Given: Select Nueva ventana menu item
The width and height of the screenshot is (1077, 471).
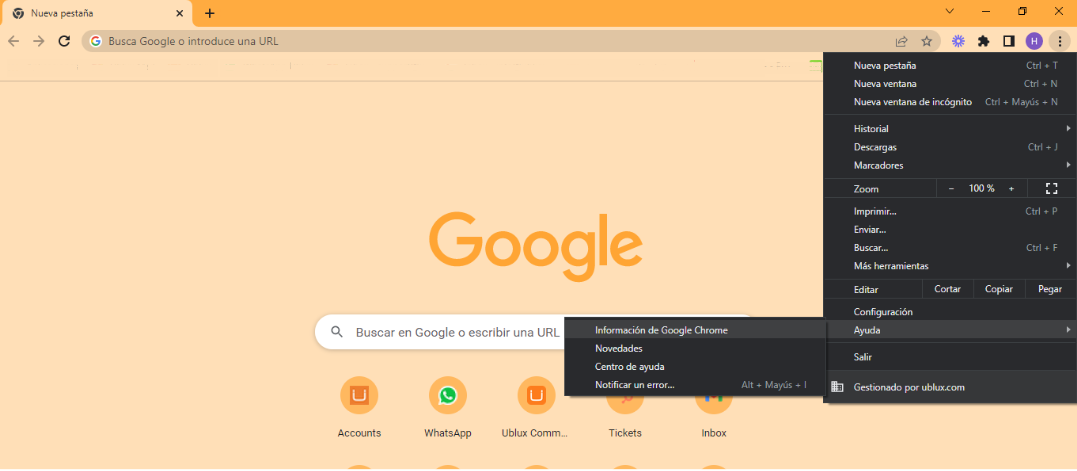Looking at the screenshot, I should point(949,84).
